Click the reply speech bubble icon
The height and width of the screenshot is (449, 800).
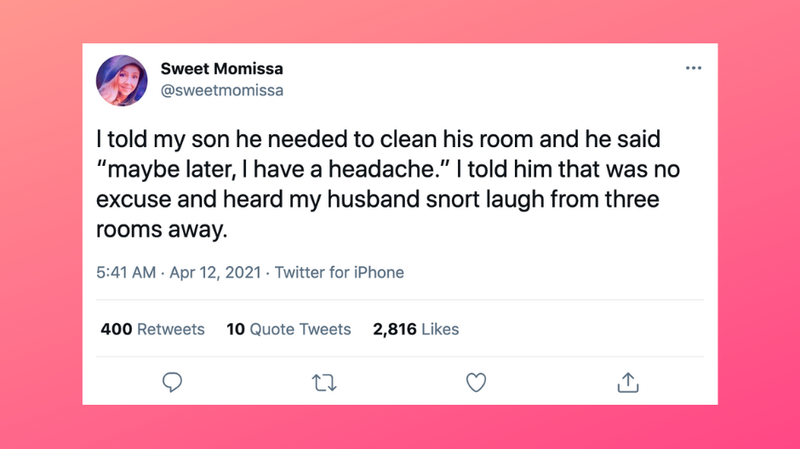point(172,382)
